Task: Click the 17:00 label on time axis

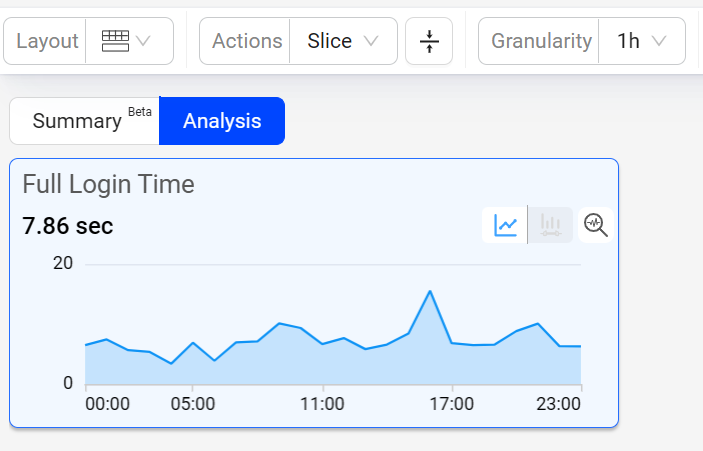Action: [x=452, y=404]
